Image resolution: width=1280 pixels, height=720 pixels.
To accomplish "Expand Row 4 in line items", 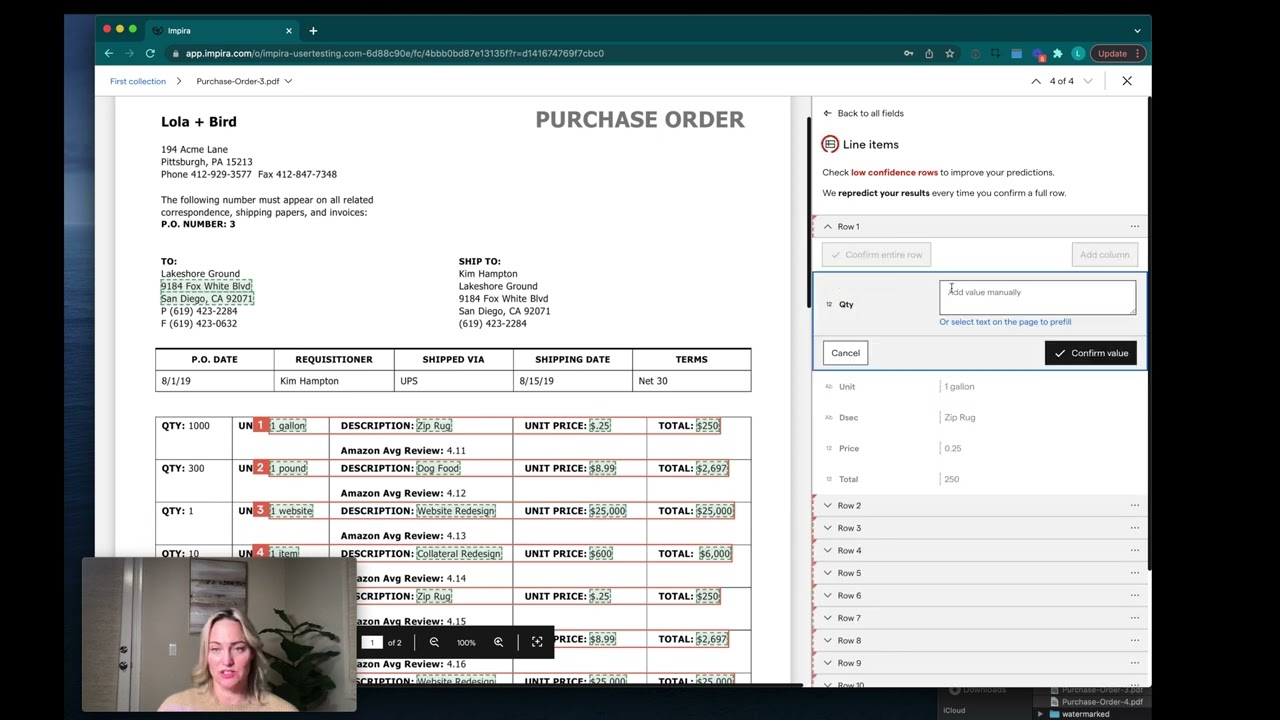I will tap(828, 550).
